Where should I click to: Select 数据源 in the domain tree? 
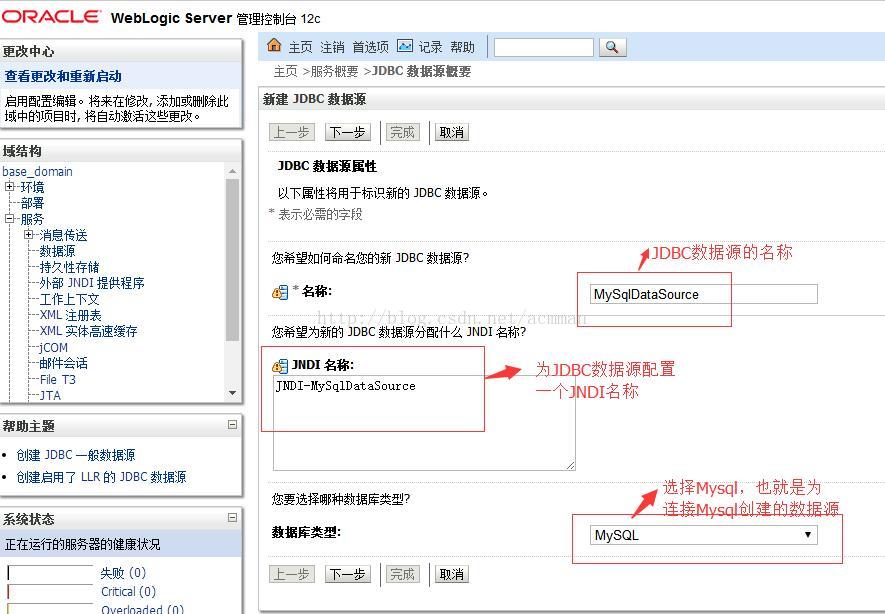click(x=58, y=251)
